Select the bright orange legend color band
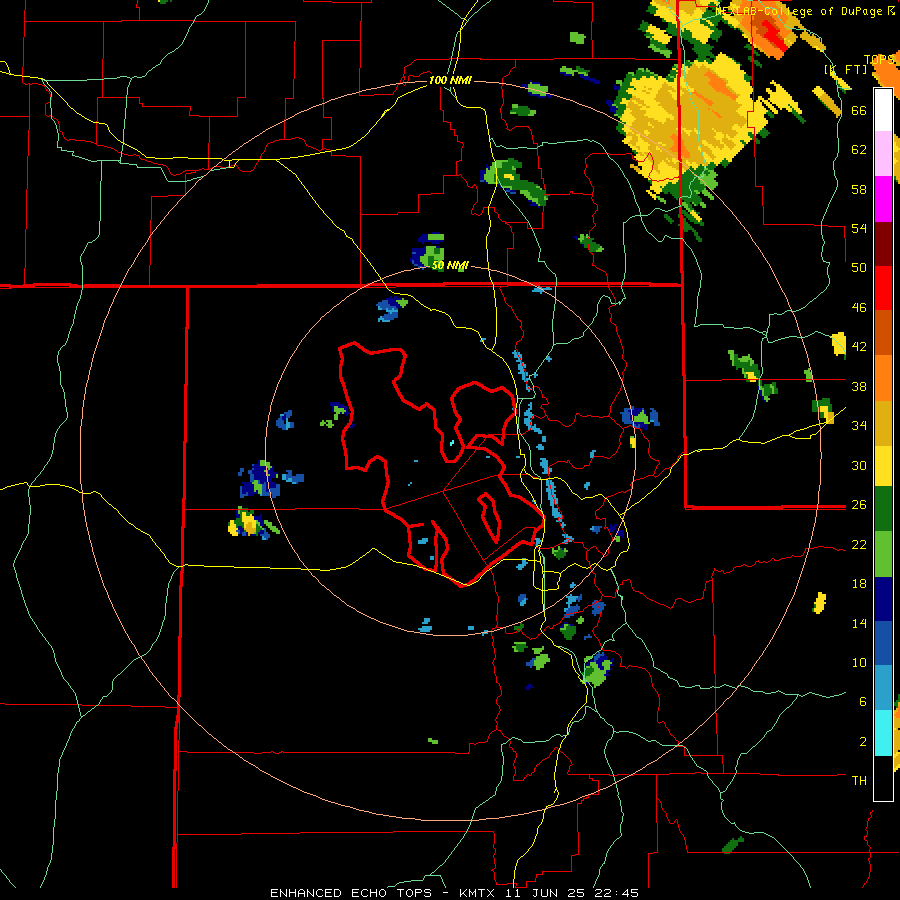Image resolution: width=900 pixels, height=900 pixels. [x=883, y=377]
